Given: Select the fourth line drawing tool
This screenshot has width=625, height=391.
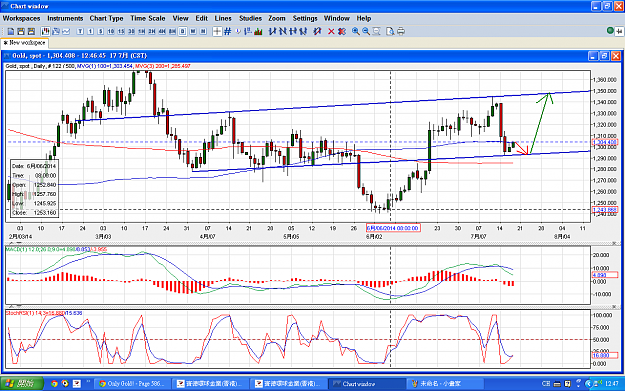Looking at the screenshot, I should 304,31.
